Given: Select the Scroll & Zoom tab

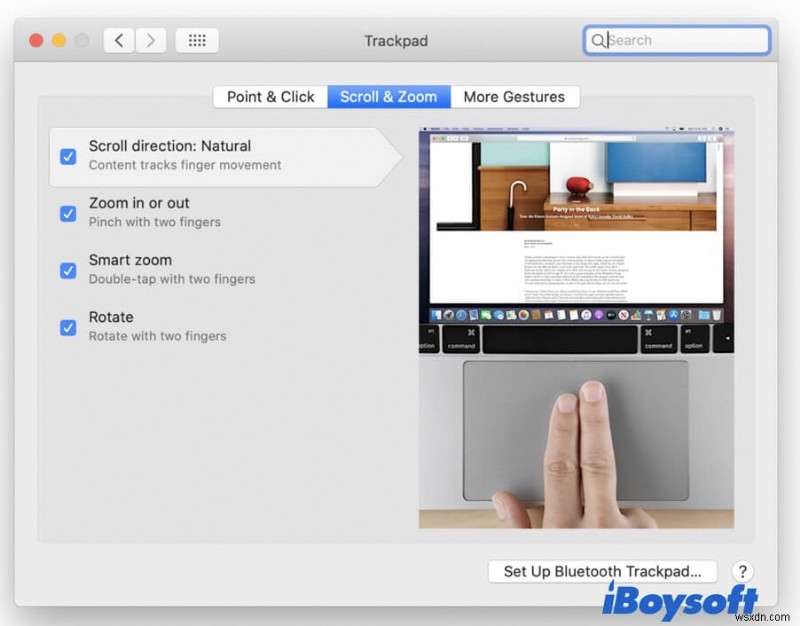Looking at the screenshot, I should pos(389,96).
